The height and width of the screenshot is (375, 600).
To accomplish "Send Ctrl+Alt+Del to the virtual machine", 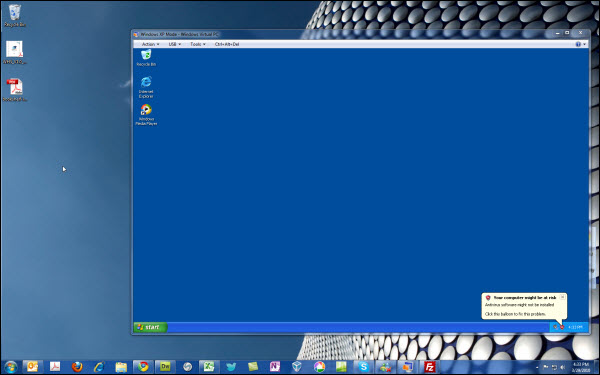I will coord(227,44).
